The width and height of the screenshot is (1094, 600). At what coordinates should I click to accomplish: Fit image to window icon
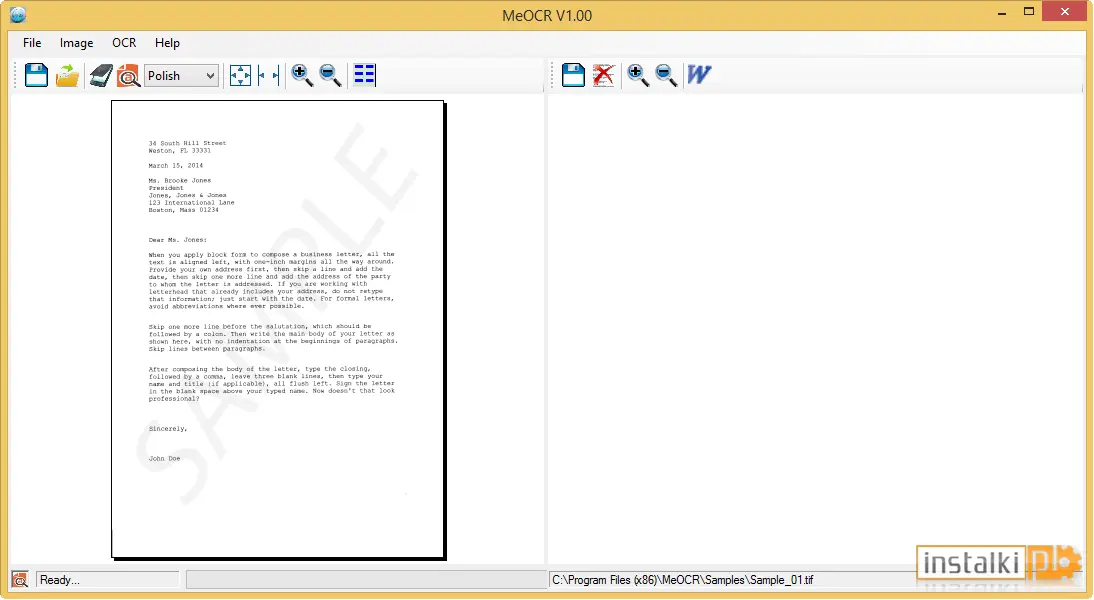tap(240, 75)
